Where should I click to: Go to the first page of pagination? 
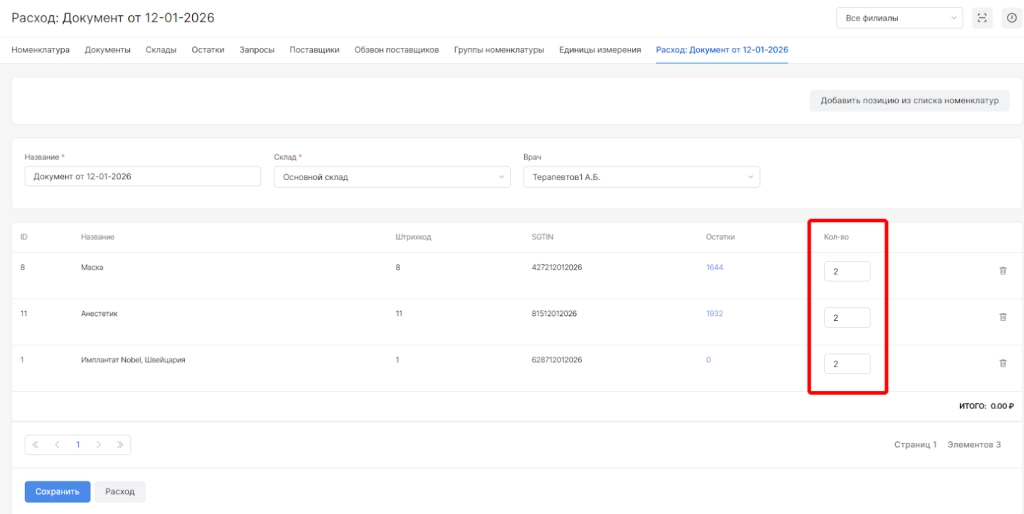tap(37, 445)
